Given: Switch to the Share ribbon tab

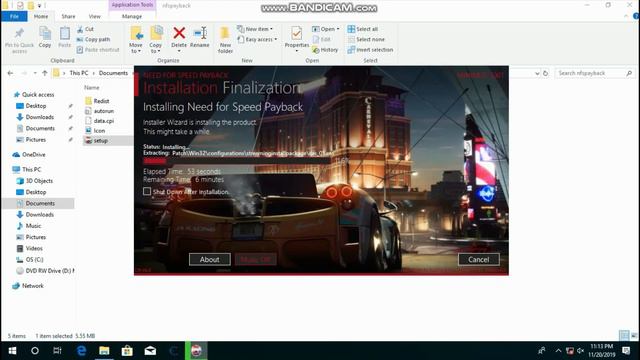Looking at the screenshot, I should [68, 16].
